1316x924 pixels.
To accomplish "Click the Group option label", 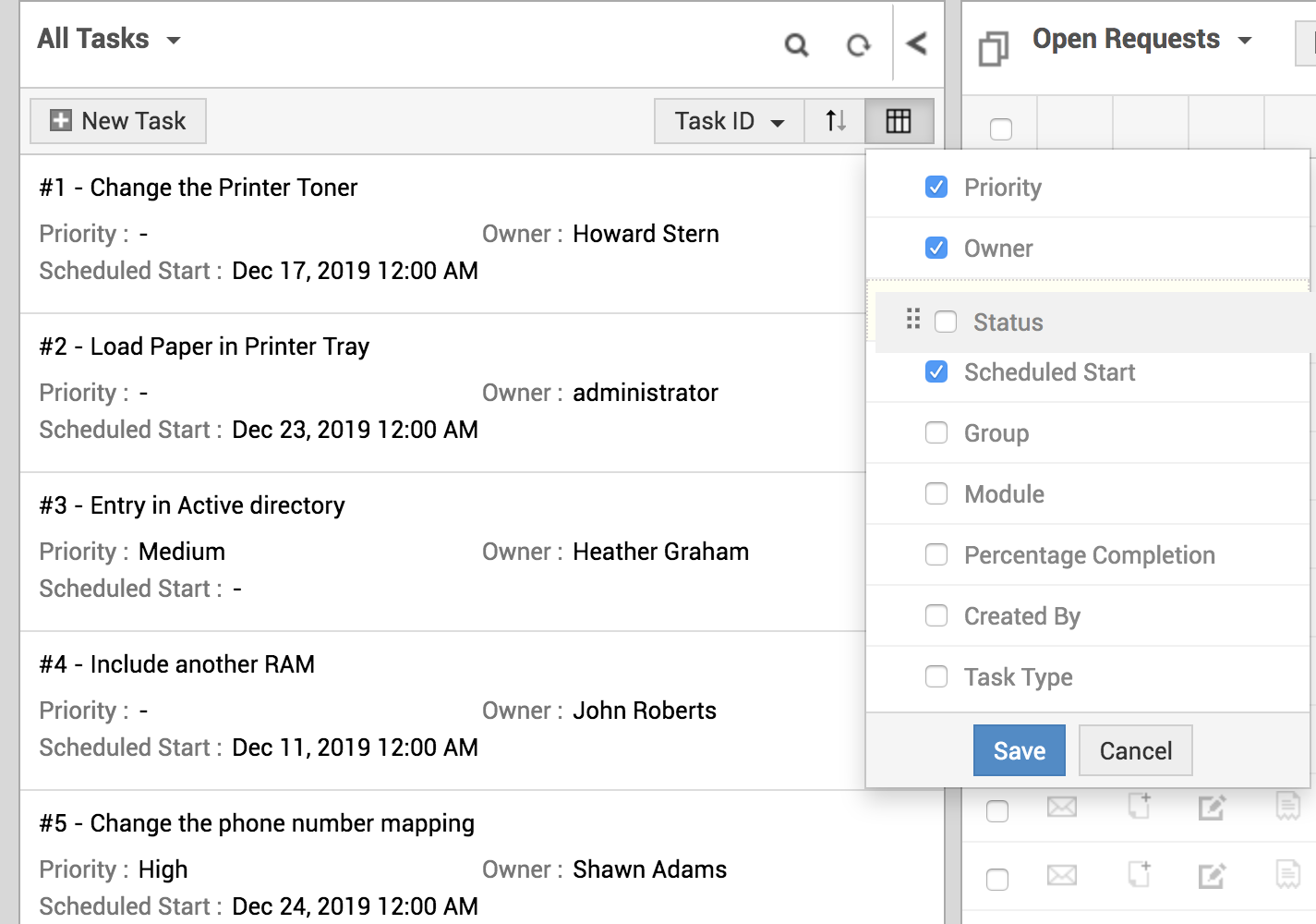I will [x=996, y=433].
